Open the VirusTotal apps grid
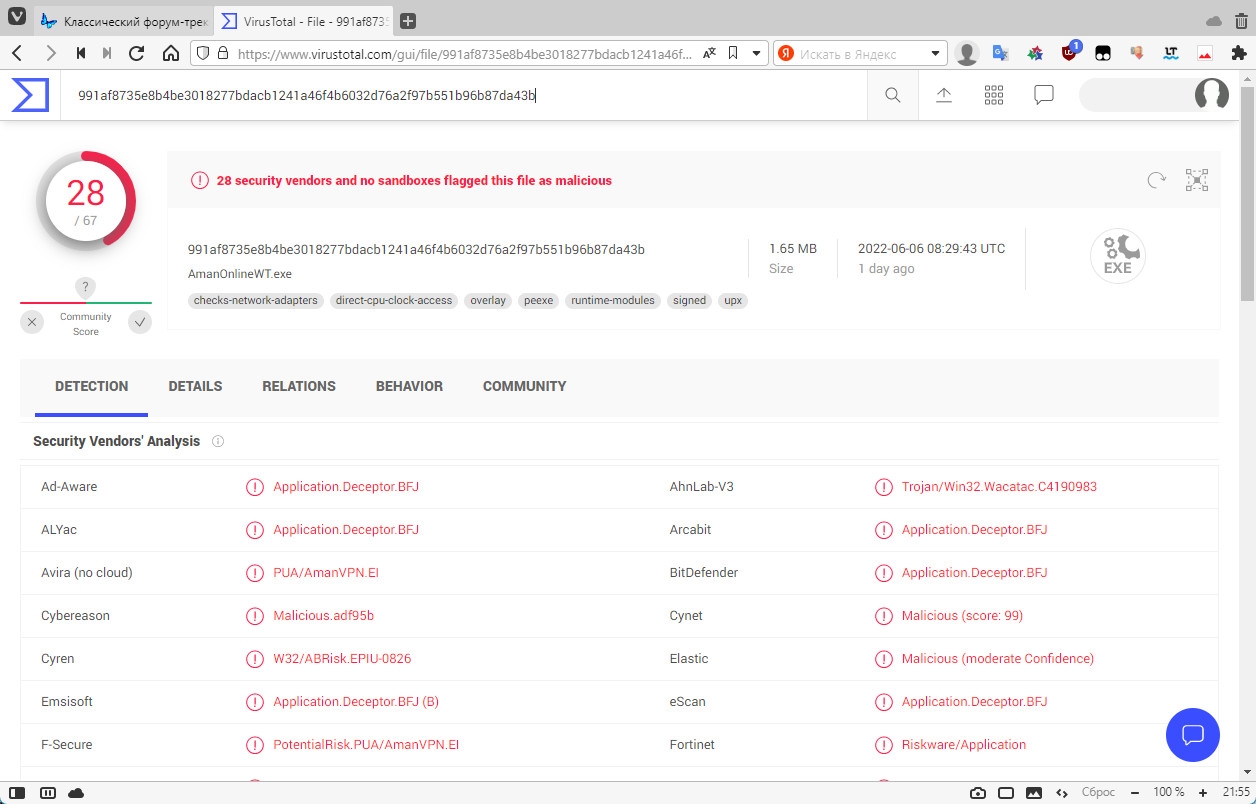This screenshot has height=804, width=1256. coord(994,95)
